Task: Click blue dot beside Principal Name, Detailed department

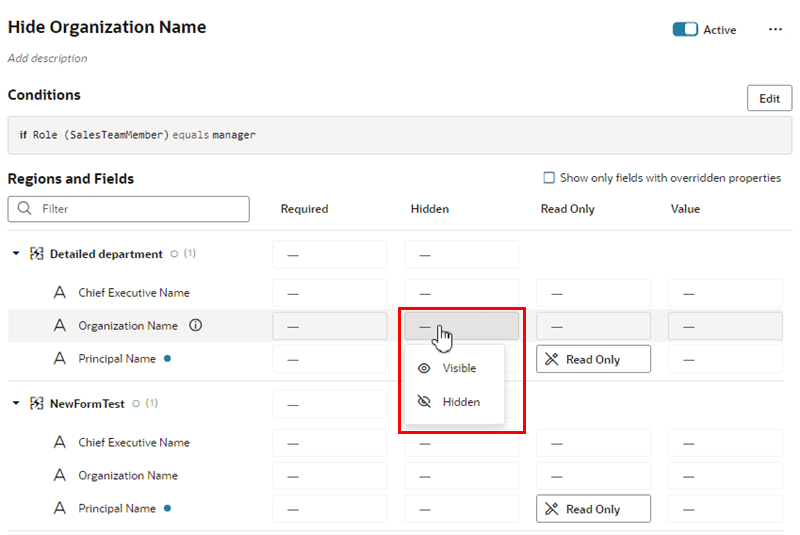Action: (167, 359)
